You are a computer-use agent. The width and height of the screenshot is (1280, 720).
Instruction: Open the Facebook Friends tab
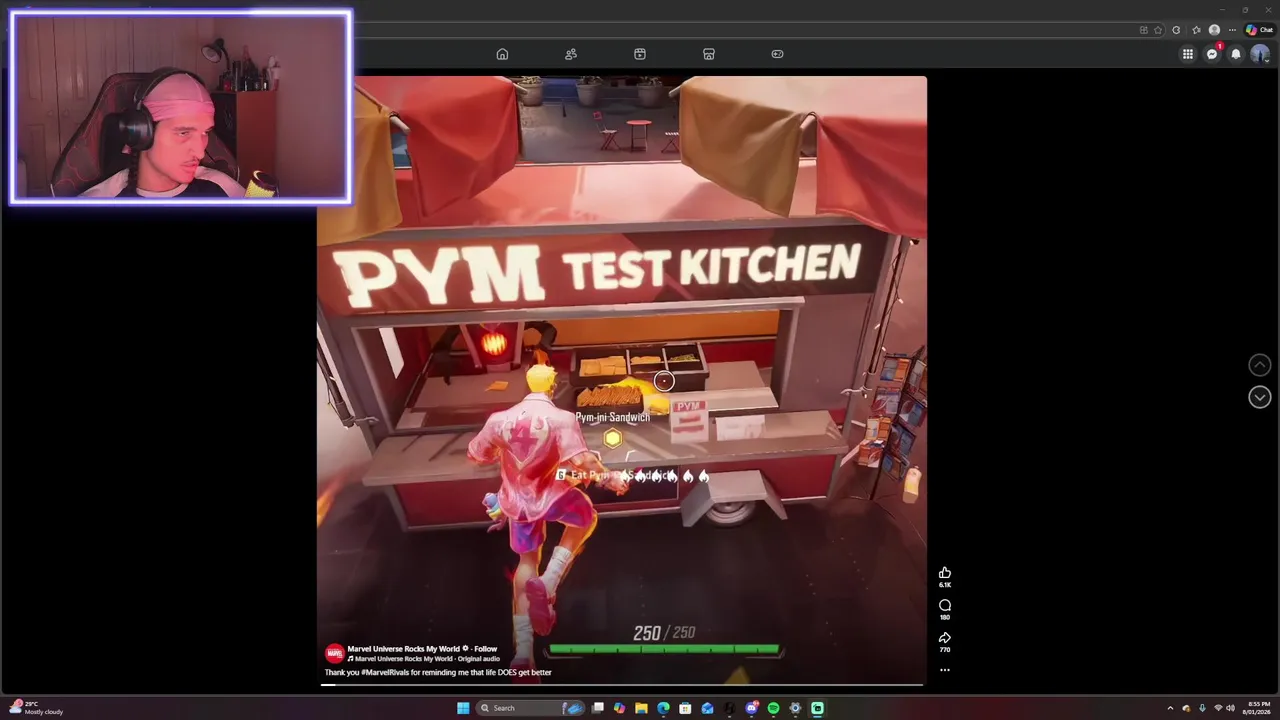pyautogui.click(x=571, y=54)
